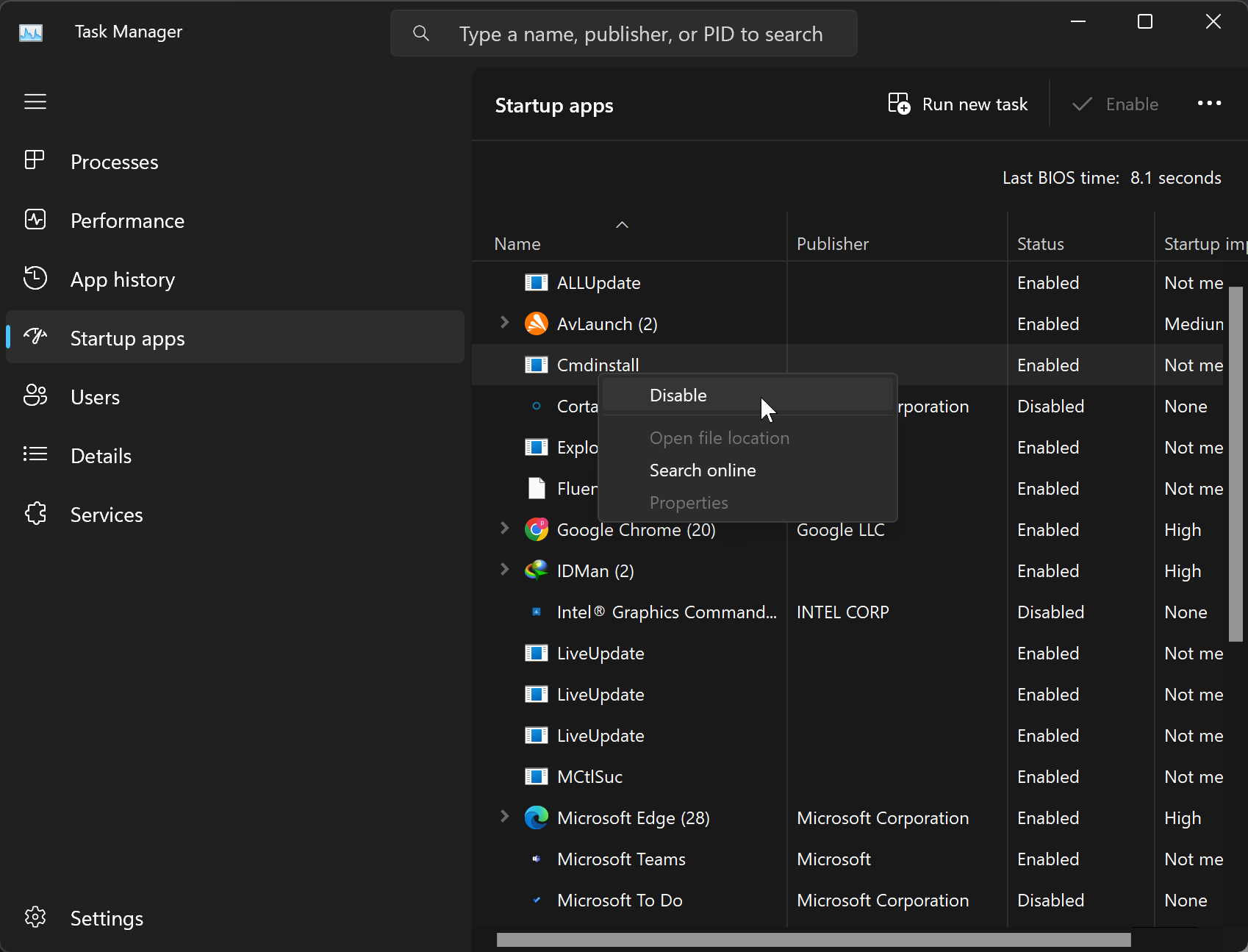Click the Users sidebar icon
This screenshot has height=952, width=1248.
pyautogui.click(x=35, y=396)
